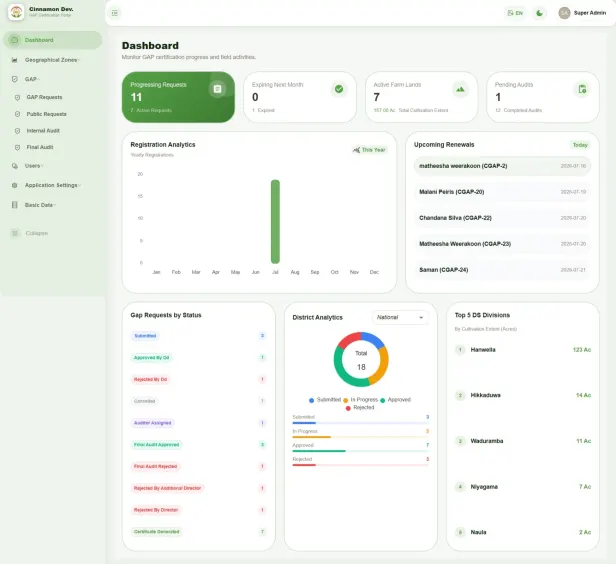
Task: Select the This Year filter button
Action: click(369, 150)
